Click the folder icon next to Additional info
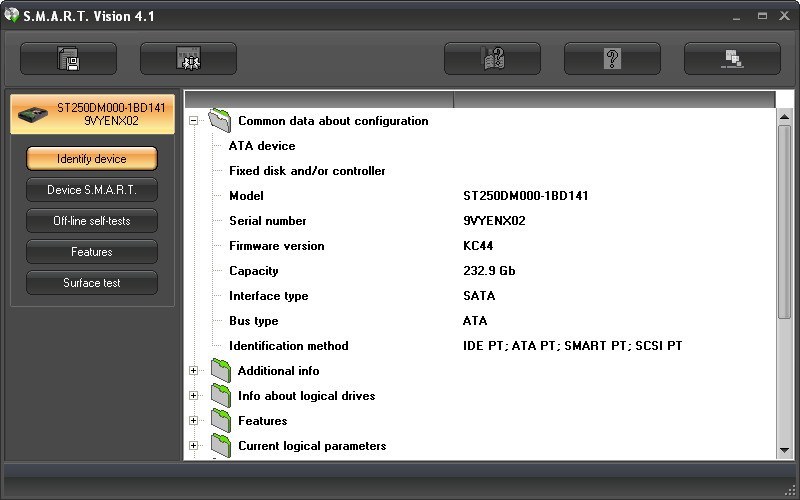This screenshot has height=500, width=800. 220,371
